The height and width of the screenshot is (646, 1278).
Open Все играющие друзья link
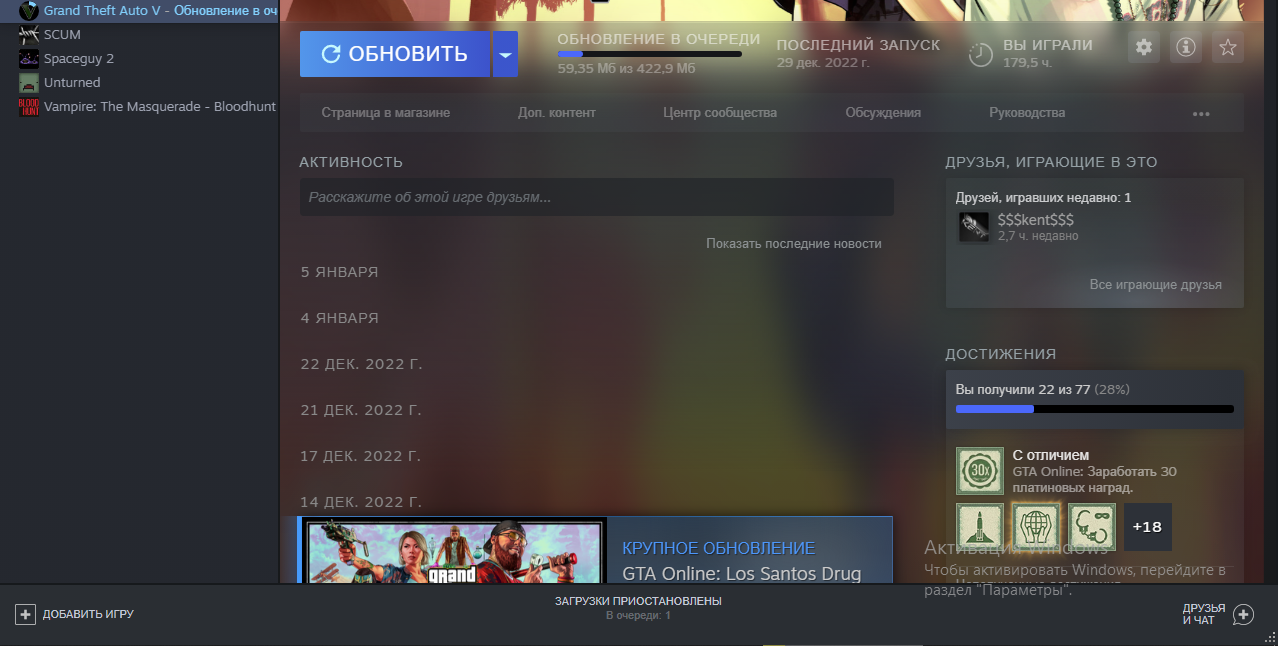tap(1155, 285)
